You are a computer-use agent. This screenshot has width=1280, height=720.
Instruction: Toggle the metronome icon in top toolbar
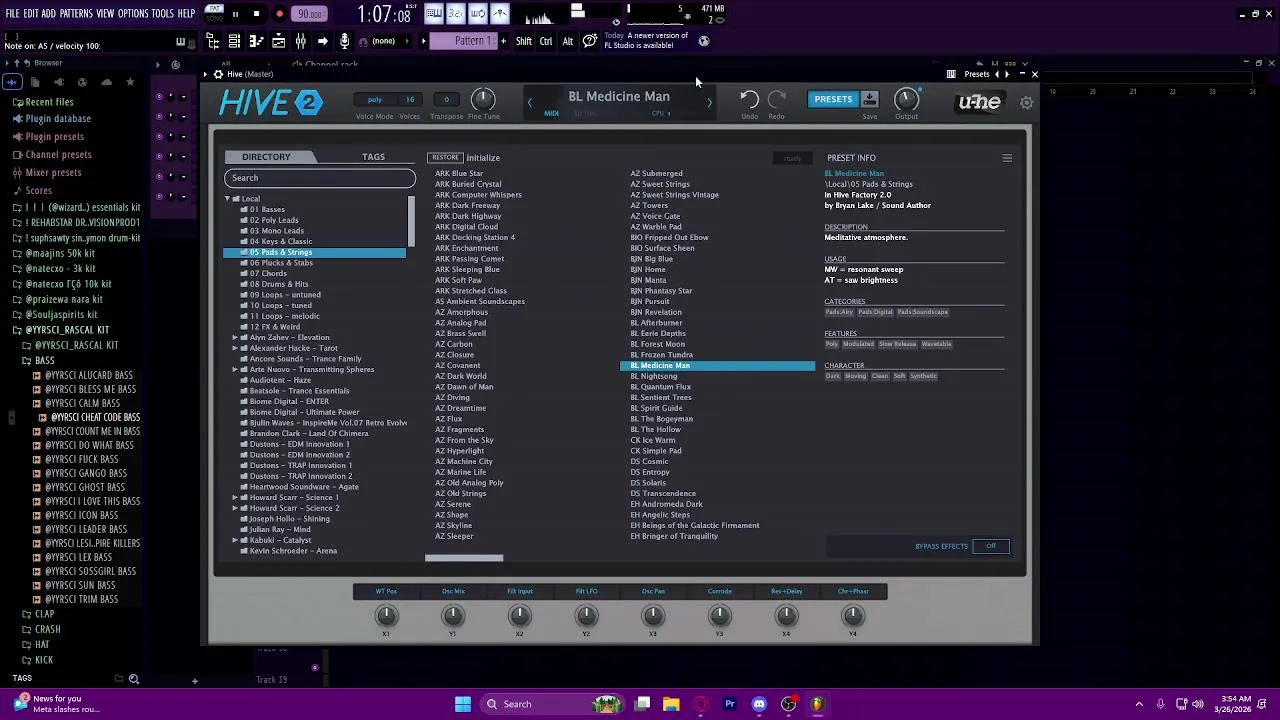[500, 14]
